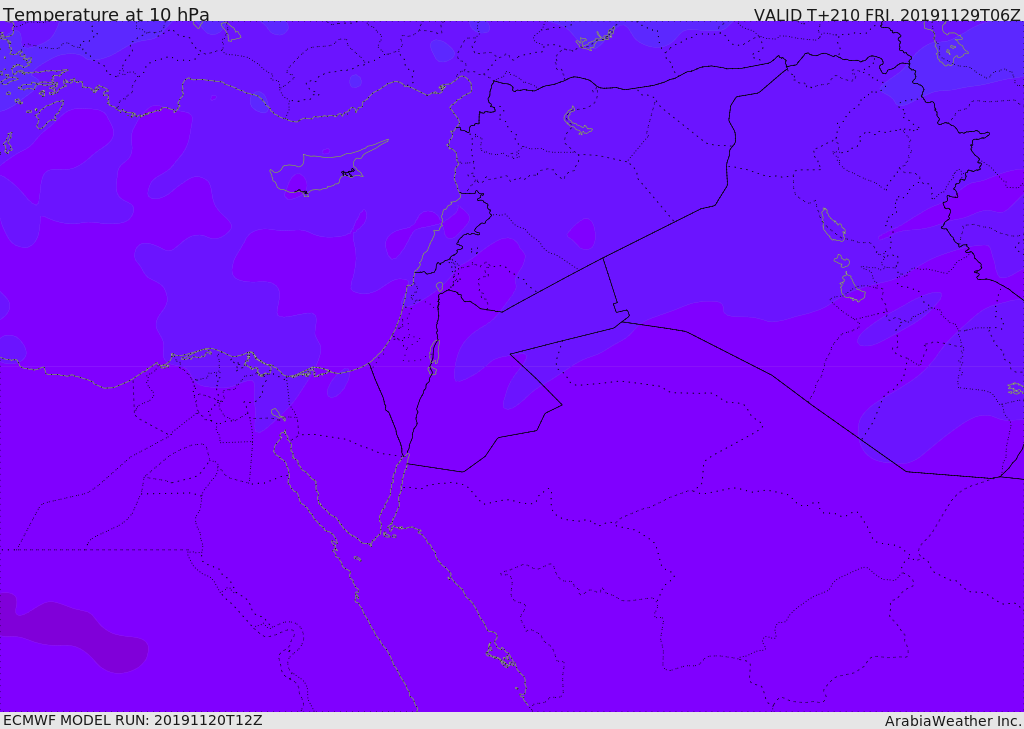This screenshot has height=729, width=1024.
Task: Click the 'VALID T+210 FRI. 20191129T06Z' label
Action: tap(887, 14)
